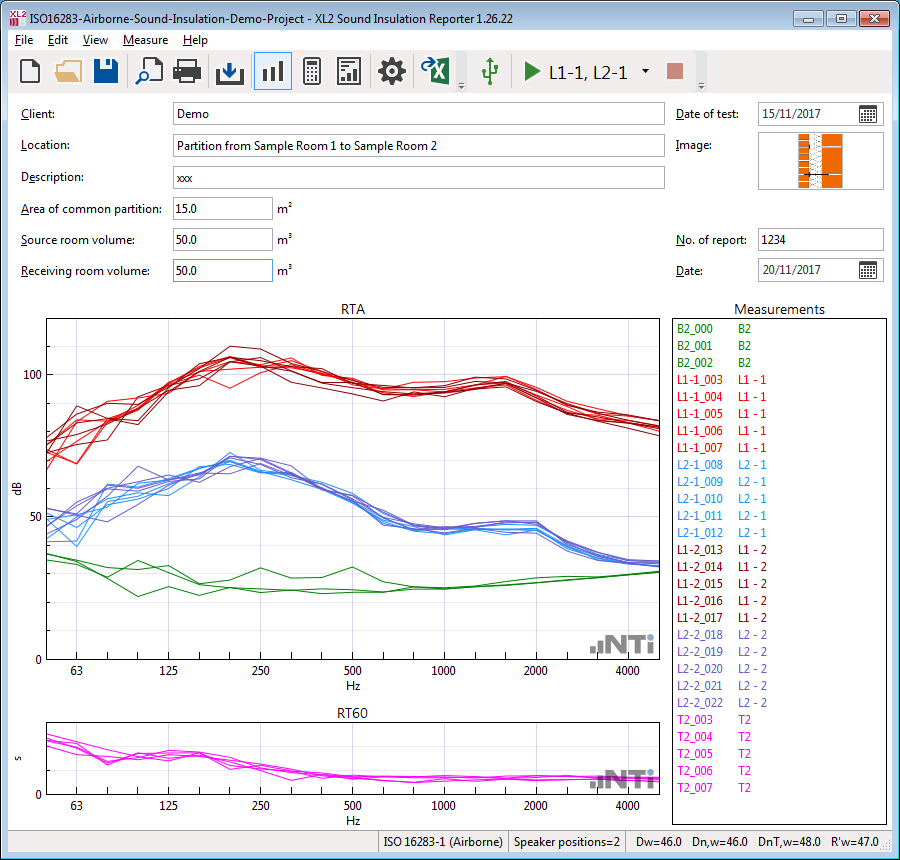The width and height of the screenshot is (900, 860).
Task: Open the calculator view icon
Action: coord(311,71)
